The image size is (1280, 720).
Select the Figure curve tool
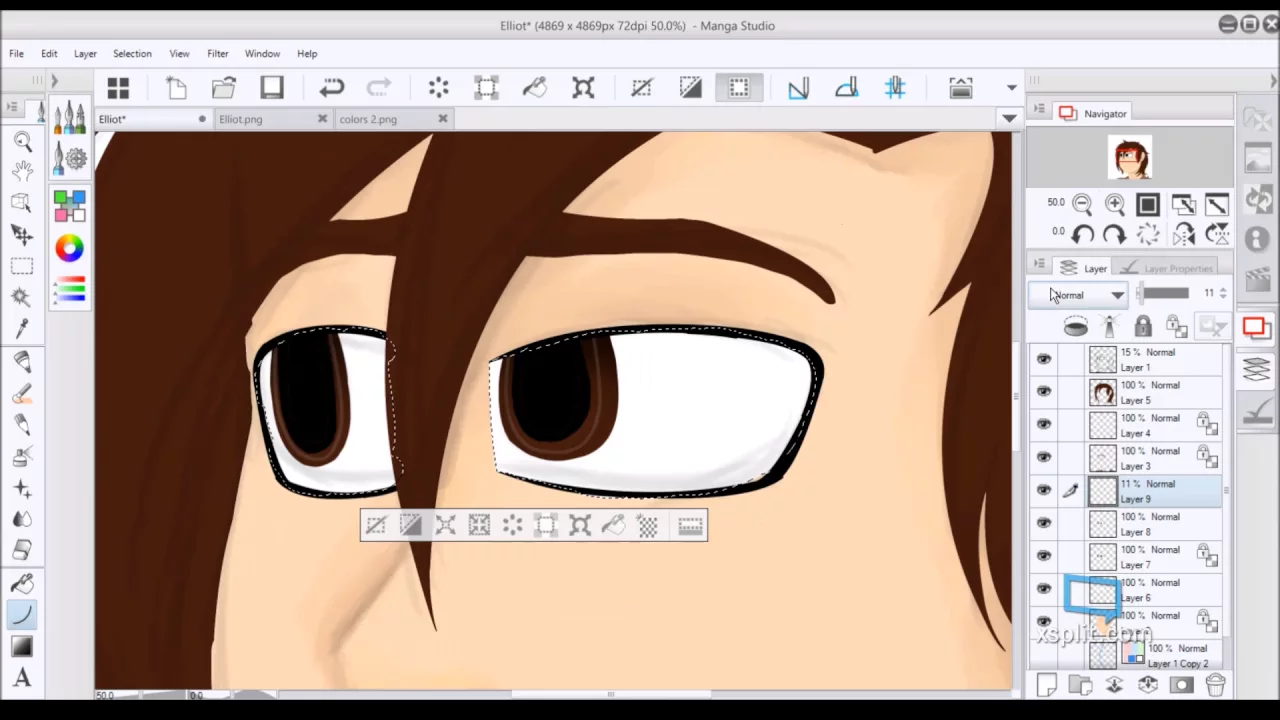(x=22, y=615)
